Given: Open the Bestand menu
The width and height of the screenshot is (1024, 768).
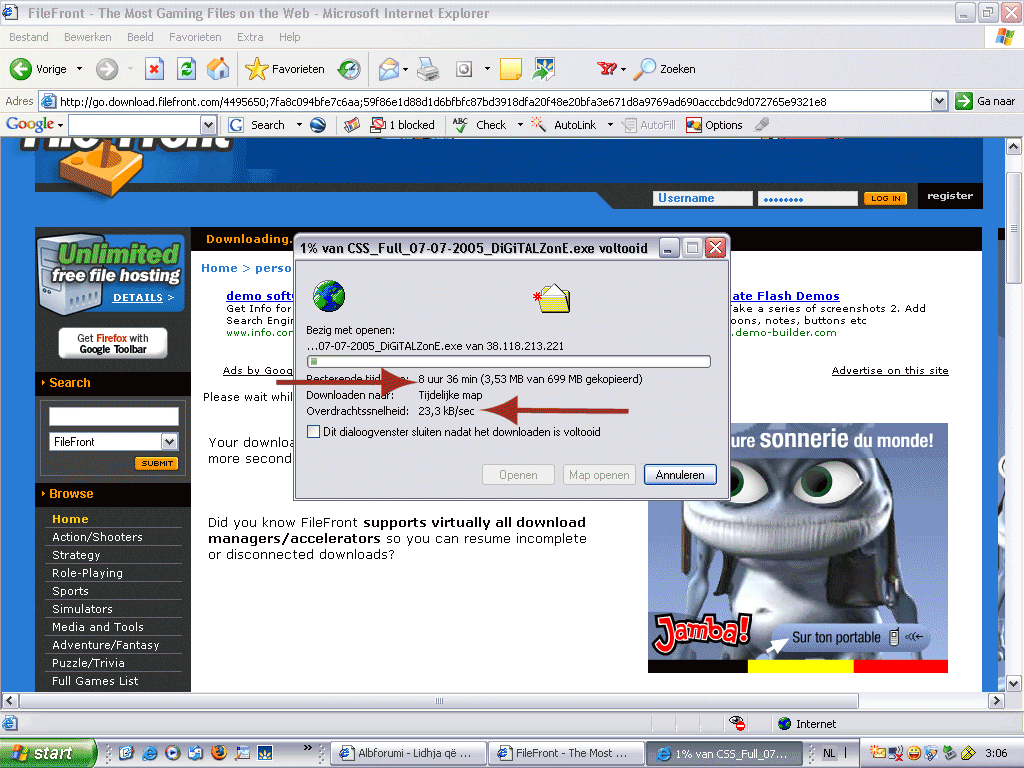Looking at the screenshot, I should [29, 37].
